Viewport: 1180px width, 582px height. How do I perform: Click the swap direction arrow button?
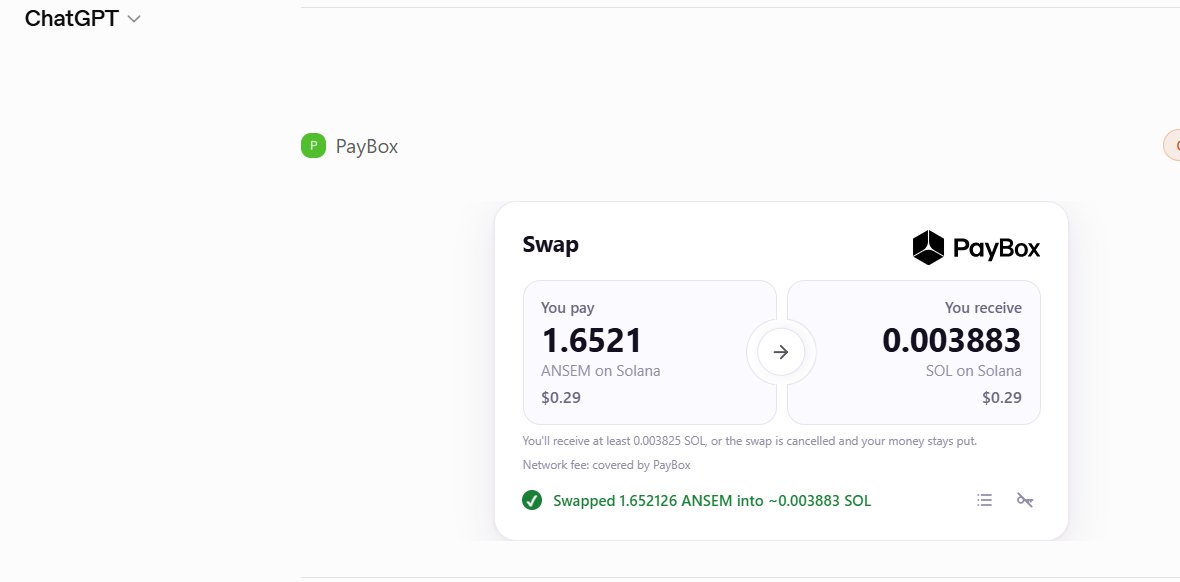781,352
